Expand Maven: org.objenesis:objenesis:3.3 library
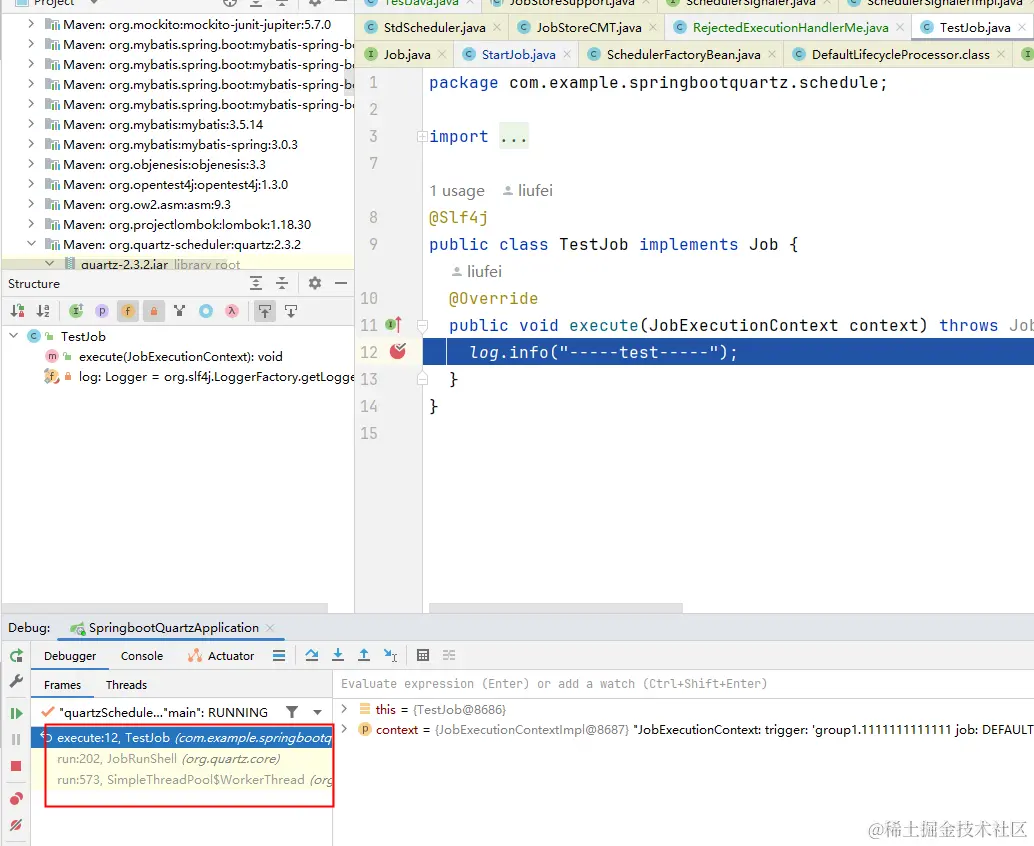 (x=31, y=164)
